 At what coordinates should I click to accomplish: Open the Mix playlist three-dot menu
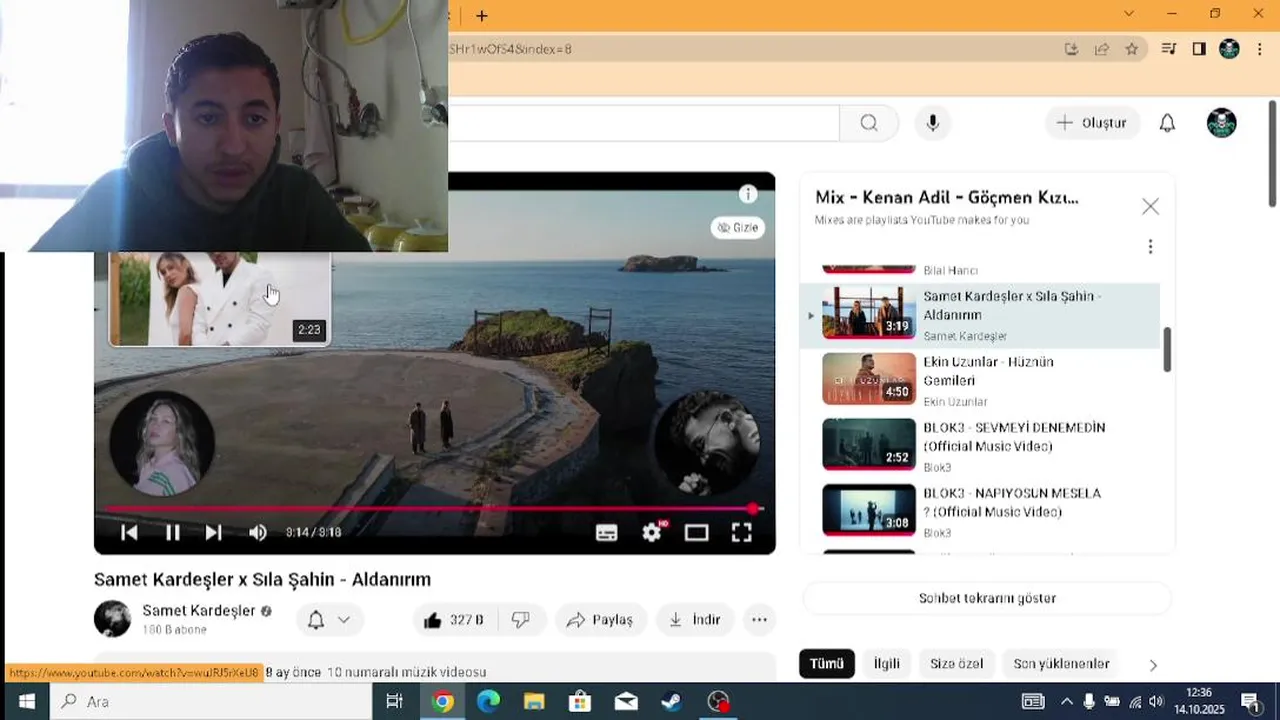pyautogui.click(x=1150, y=246)
